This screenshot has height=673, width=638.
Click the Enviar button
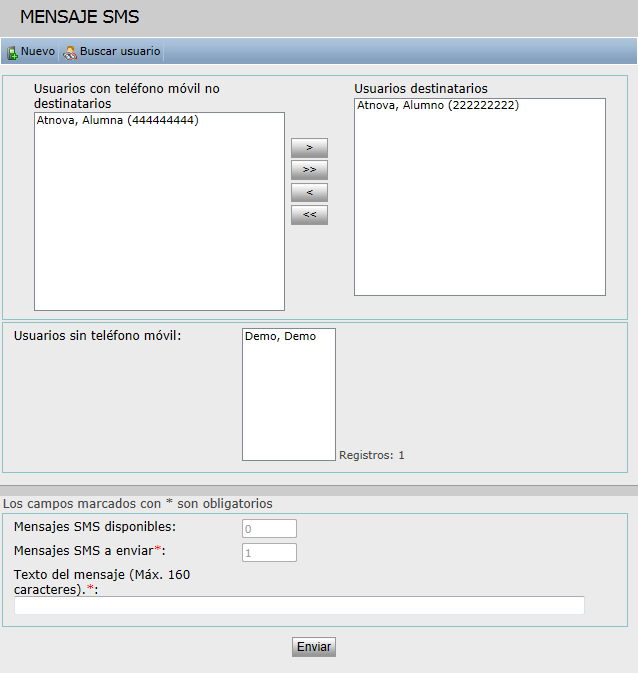pos(314,647)
